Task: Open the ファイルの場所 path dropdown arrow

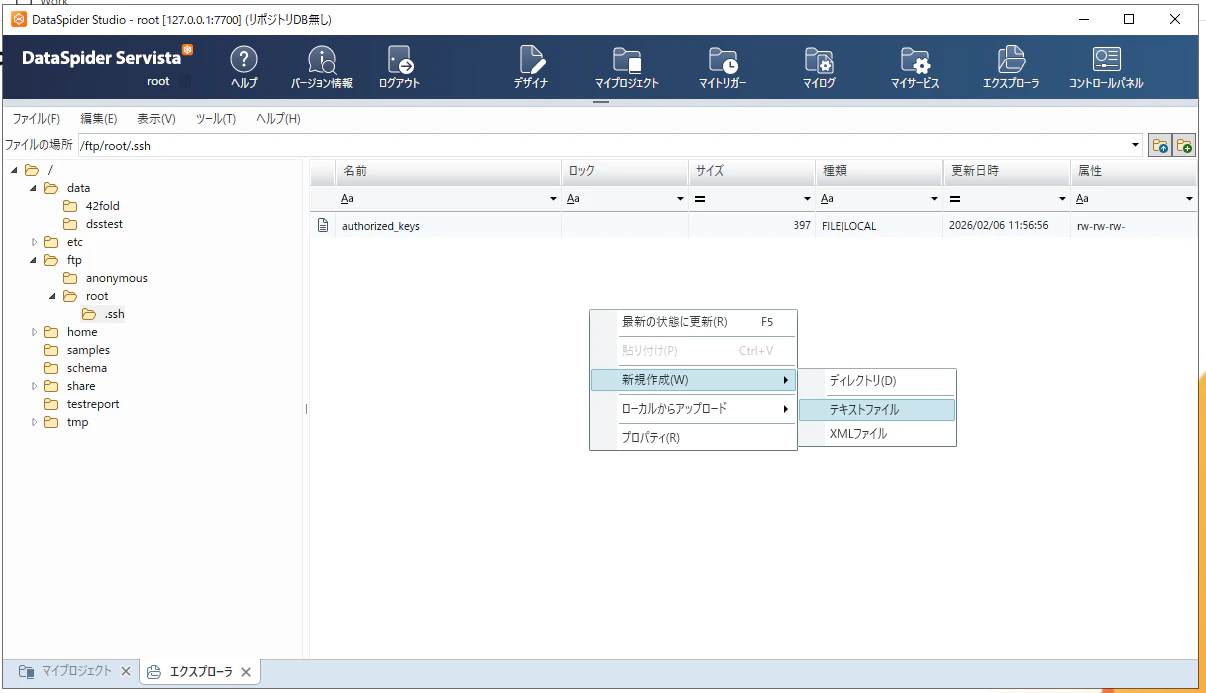Action: tap(1136, 146)
